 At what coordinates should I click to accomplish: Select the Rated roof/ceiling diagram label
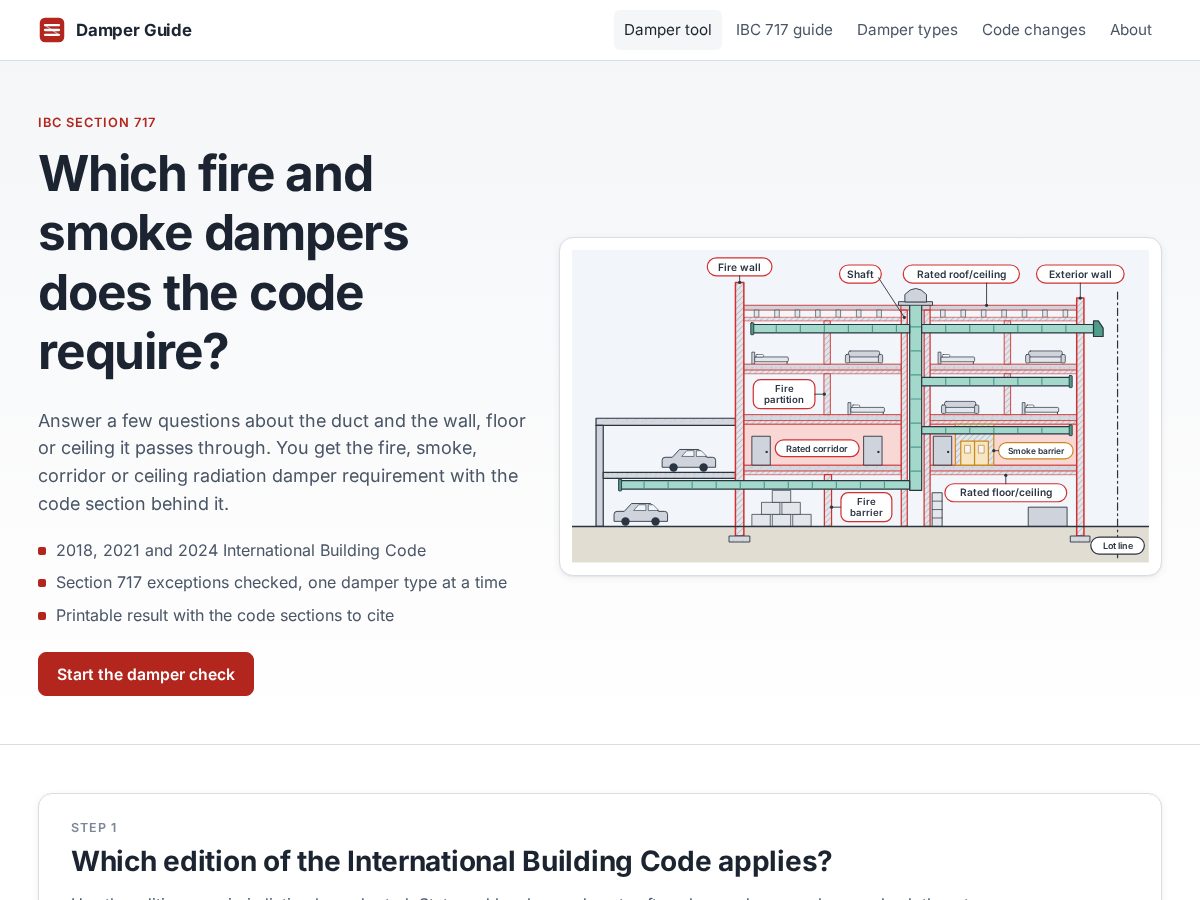pos(961,274)
